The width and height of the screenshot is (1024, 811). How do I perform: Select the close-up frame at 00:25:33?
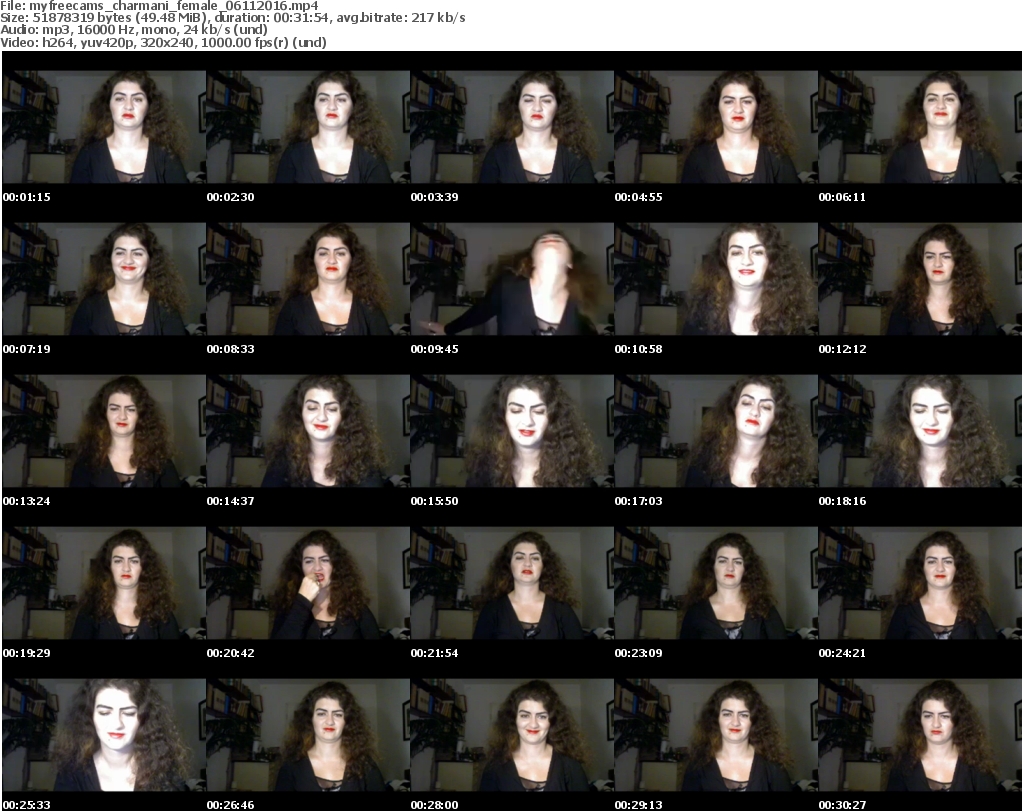coord(104,735)
